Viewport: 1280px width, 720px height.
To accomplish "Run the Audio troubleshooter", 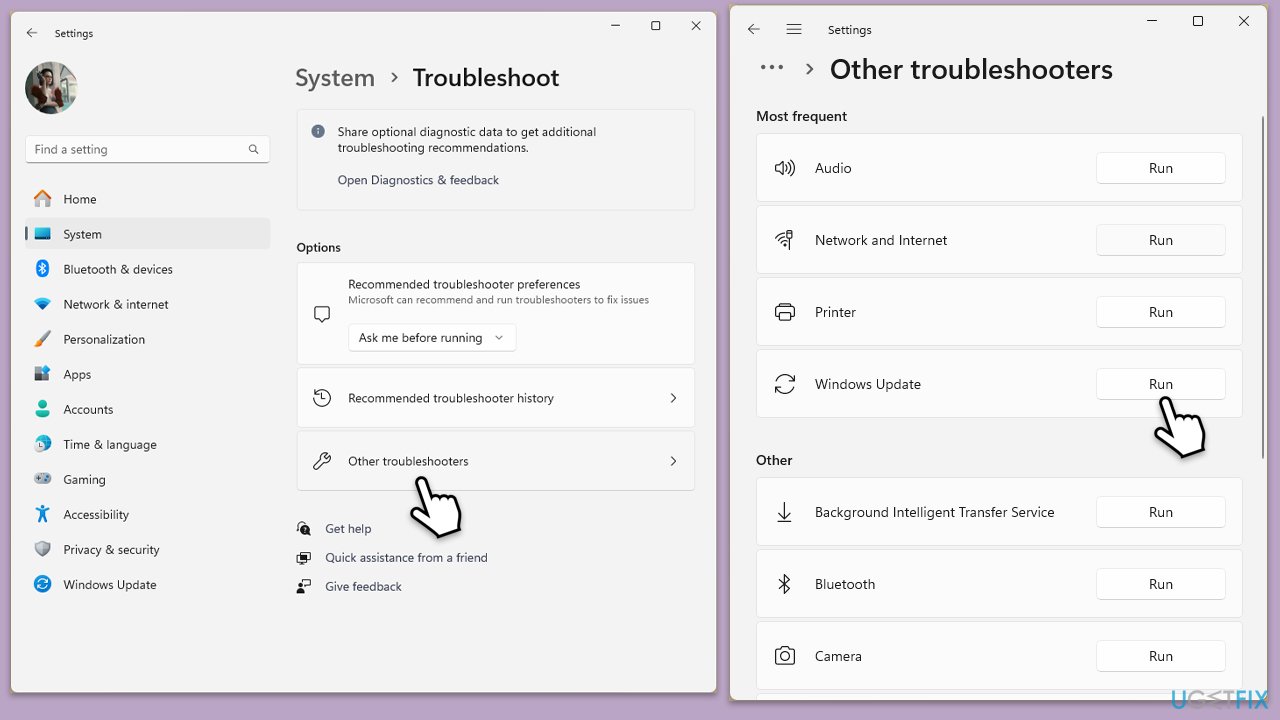I will 1161,168.
